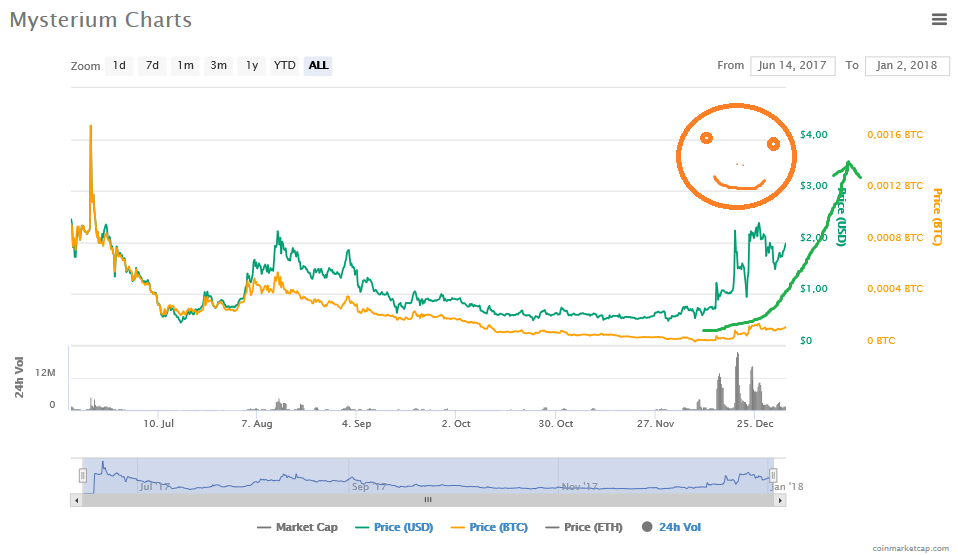
Task: Click the 2. Oct date label
Action: 456,424
